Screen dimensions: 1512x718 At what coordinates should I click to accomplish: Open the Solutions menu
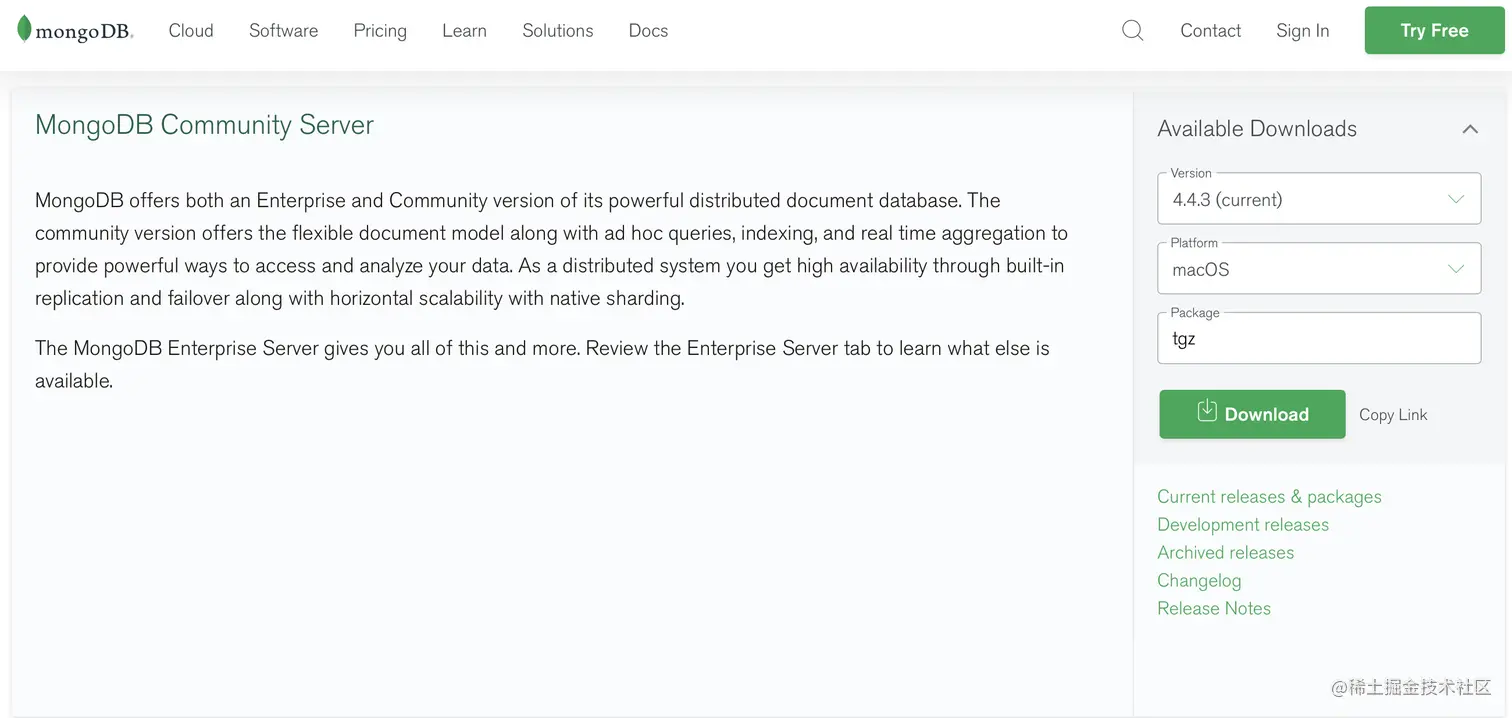coord(557,31)
